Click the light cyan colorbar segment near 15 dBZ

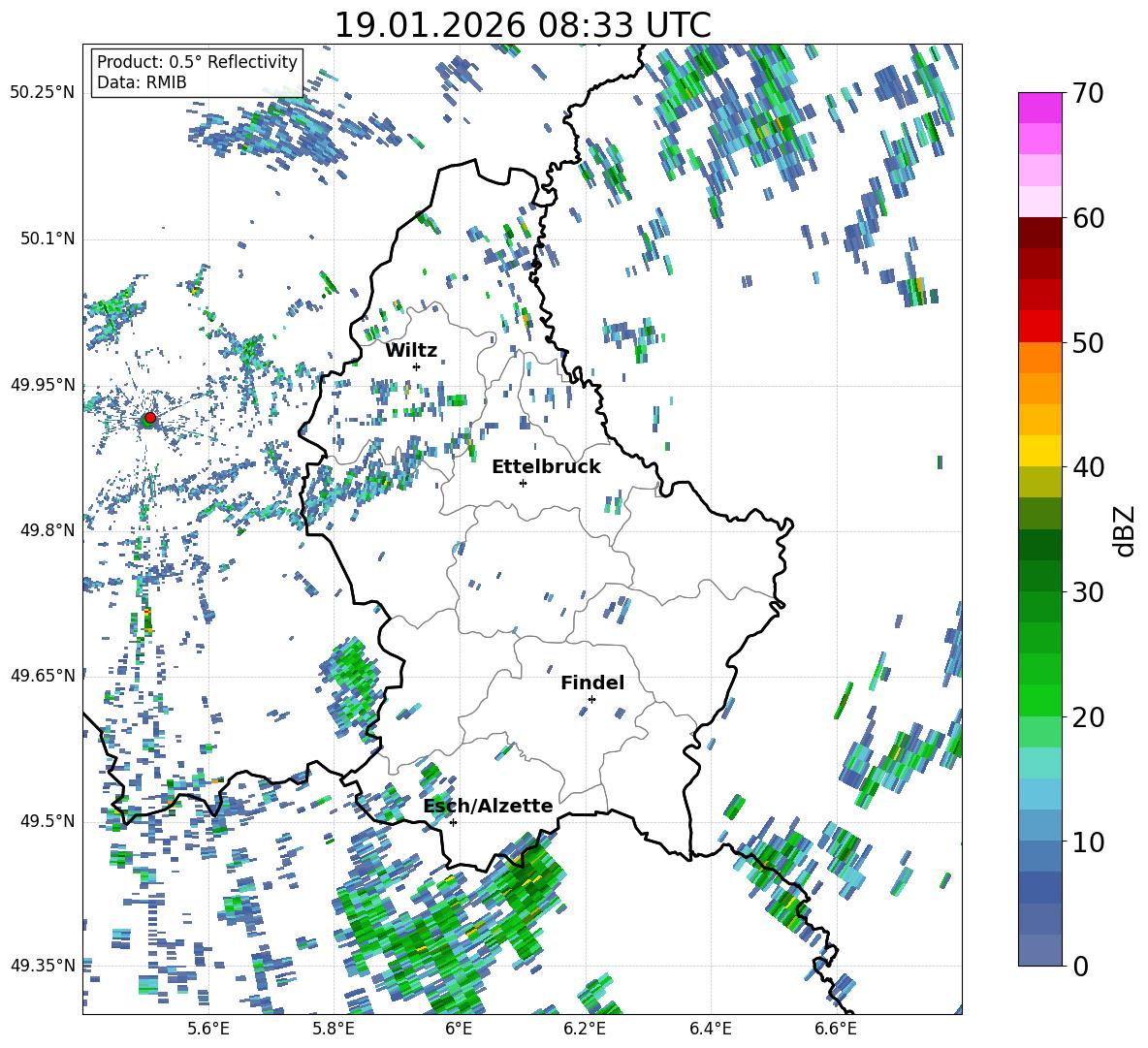1039,763
